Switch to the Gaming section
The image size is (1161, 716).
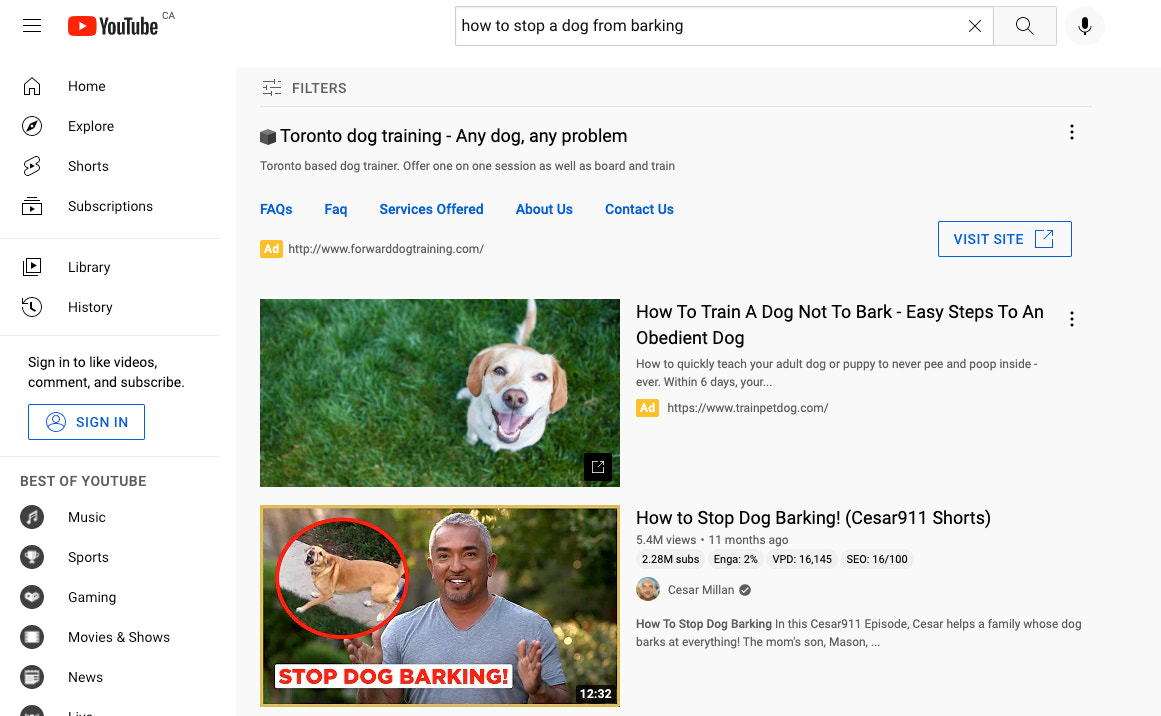(x=91, y=597)
